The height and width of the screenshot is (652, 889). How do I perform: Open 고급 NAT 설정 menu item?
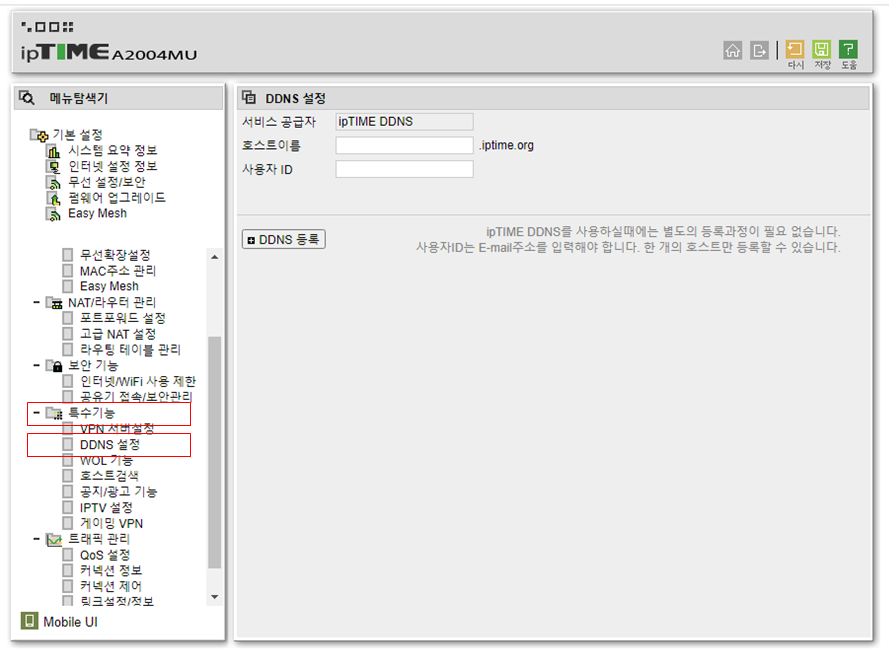pyautogui.click(x=117, y=334)
